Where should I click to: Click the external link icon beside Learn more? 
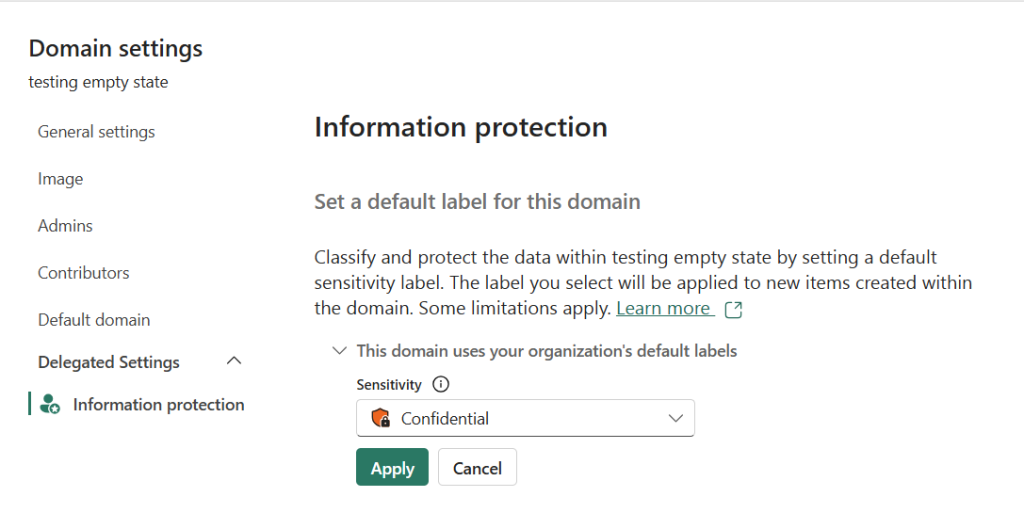[733, 309]
